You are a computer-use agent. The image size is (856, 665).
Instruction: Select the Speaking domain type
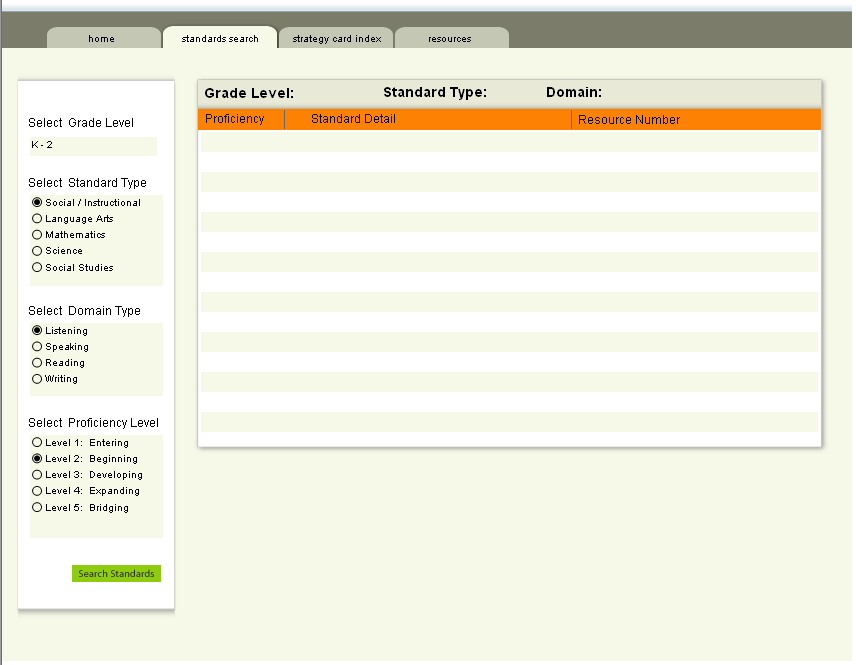pos(37,347)
